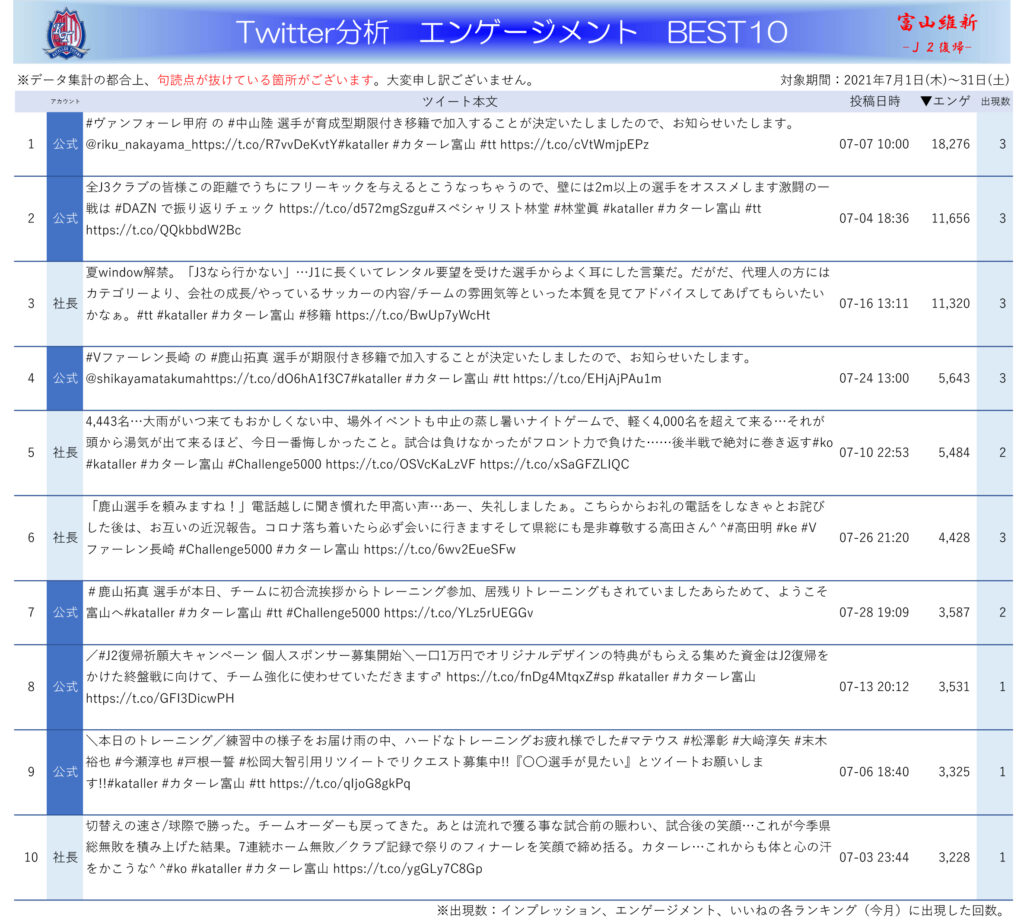This screenshot has width=1024, height=922.
Task: Click the 投稿日時 column header
Action: [x=874, y=101]
